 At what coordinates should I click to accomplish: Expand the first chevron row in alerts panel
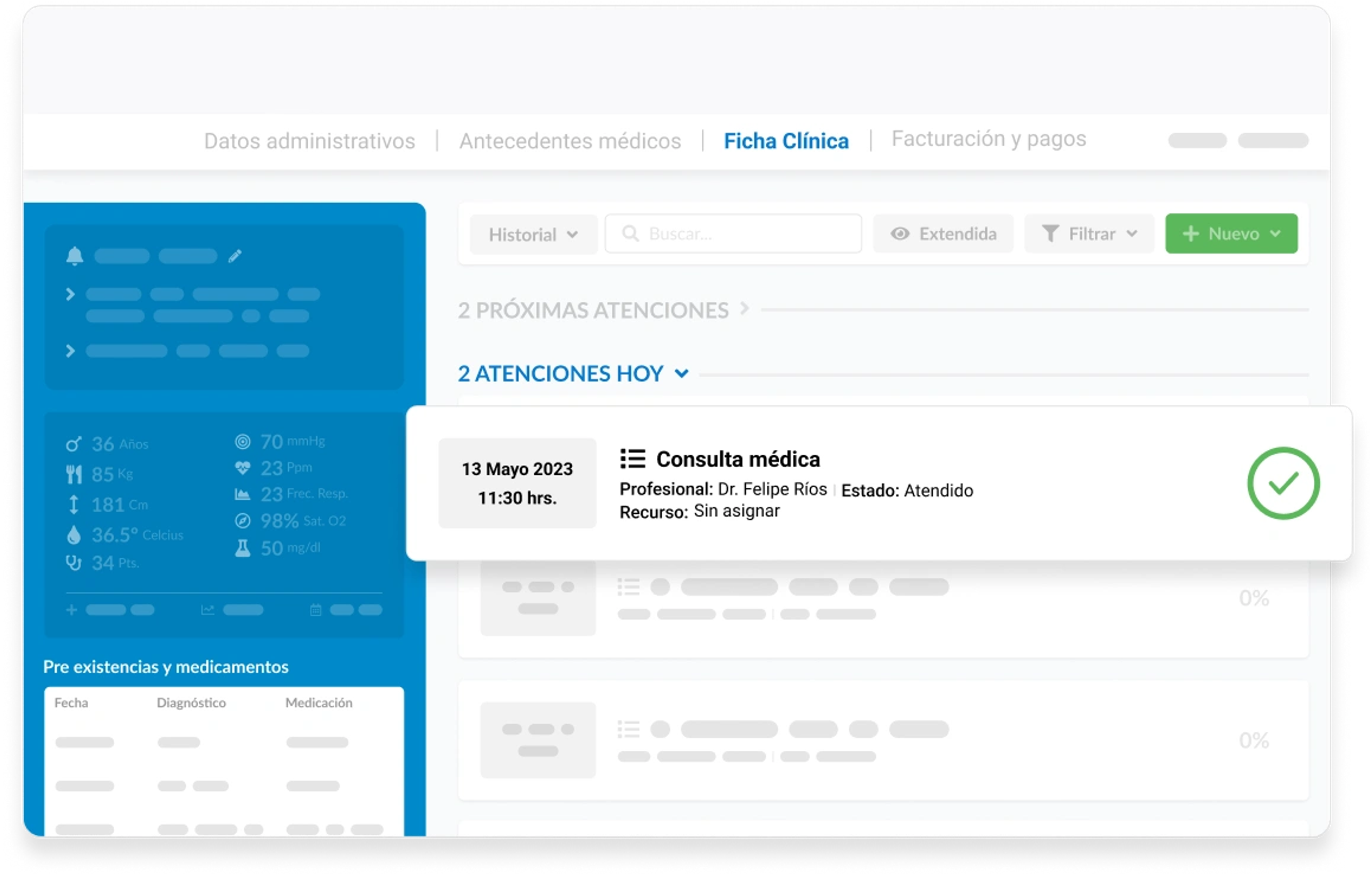click(70, 295)
